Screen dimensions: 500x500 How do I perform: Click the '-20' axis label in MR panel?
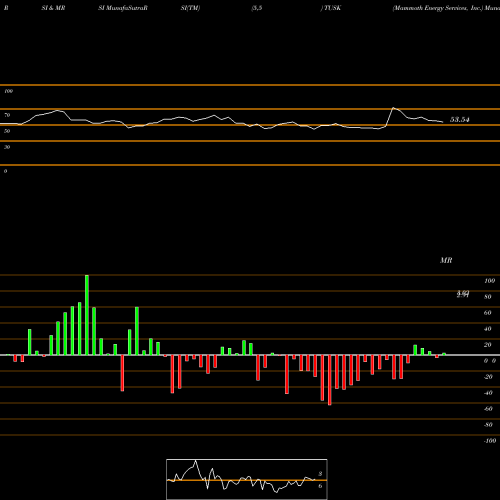tap(488, 377)
